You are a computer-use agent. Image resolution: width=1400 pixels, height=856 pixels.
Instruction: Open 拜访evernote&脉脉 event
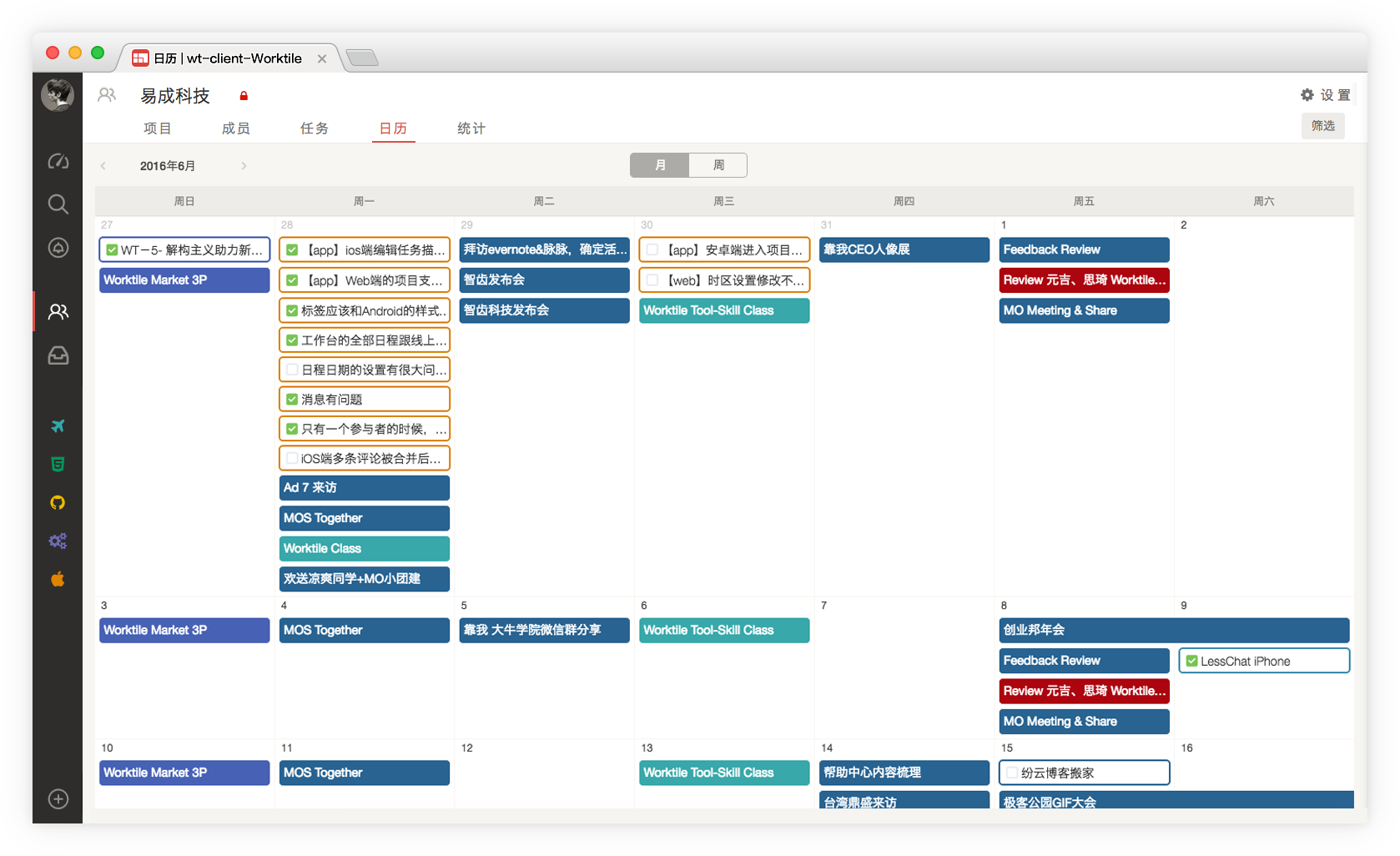tap(545, 249)
